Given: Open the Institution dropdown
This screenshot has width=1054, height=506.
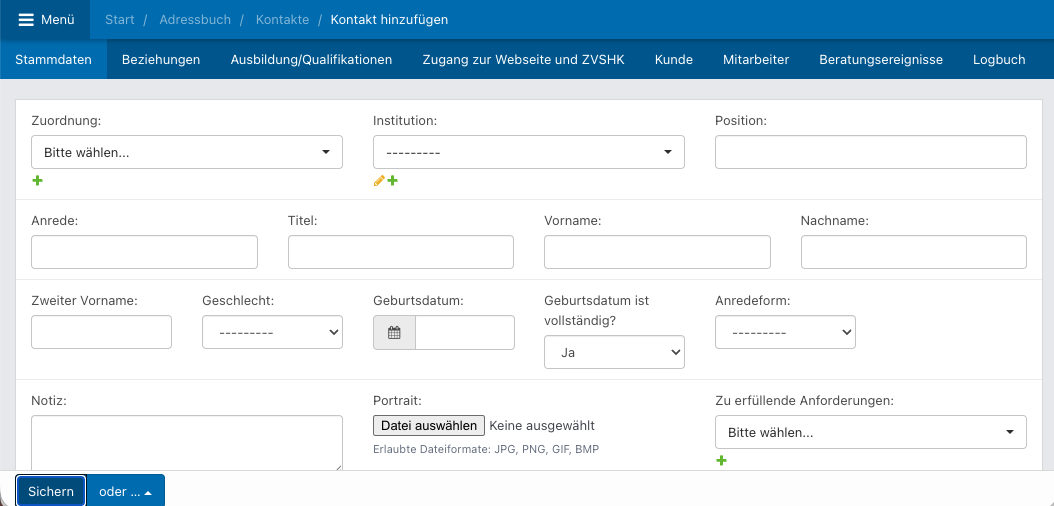Looking at the screenshot, I should [529, 152].
